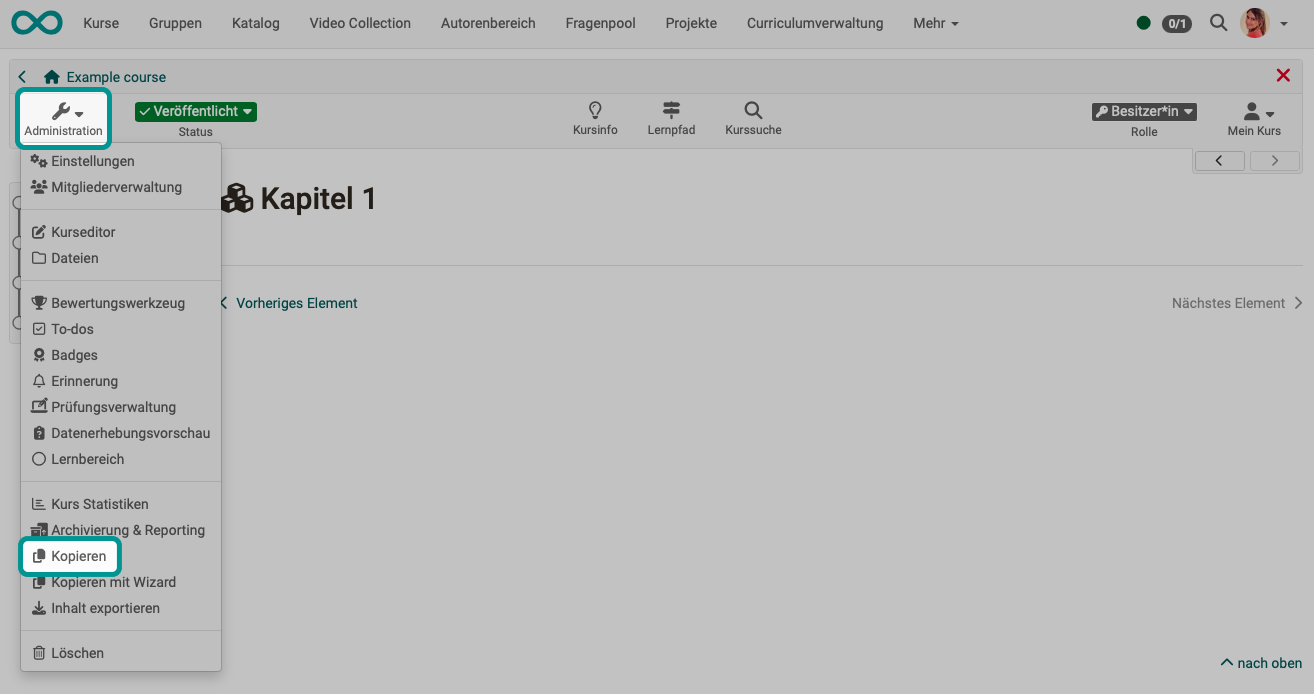Image resolution: width=1314 pixels, height=694 pixels.
Task: Click the Kurssuche magnifier icon
Action: [753, 111]
